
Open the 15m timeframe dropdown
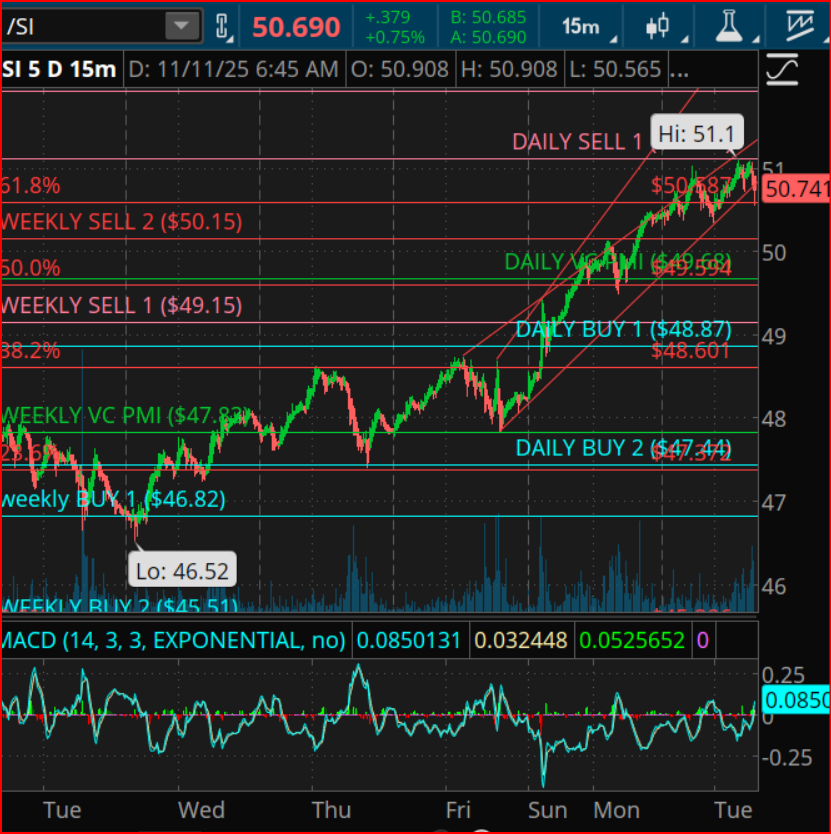580,25
